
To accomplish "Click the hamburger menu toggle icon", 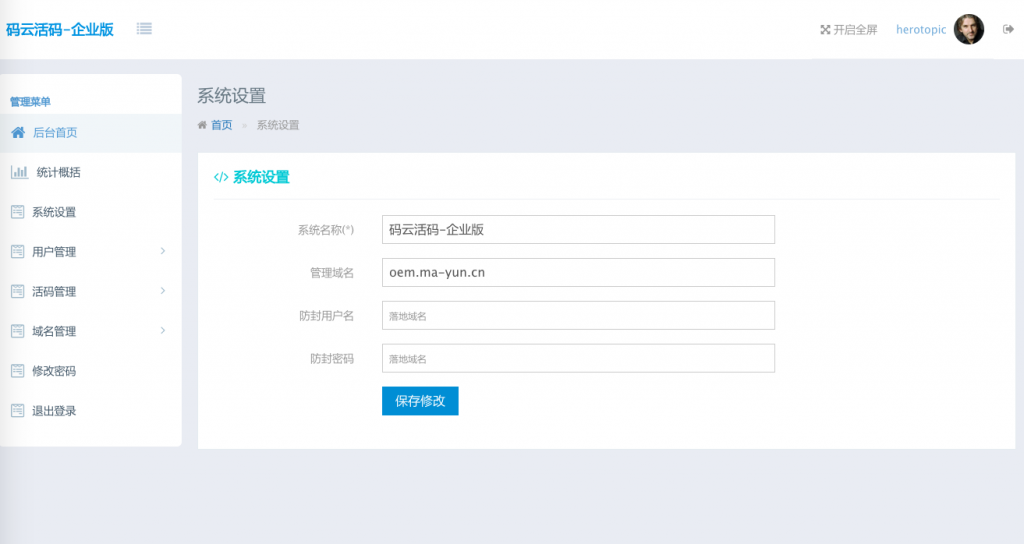I will click(x=144, y=29).
